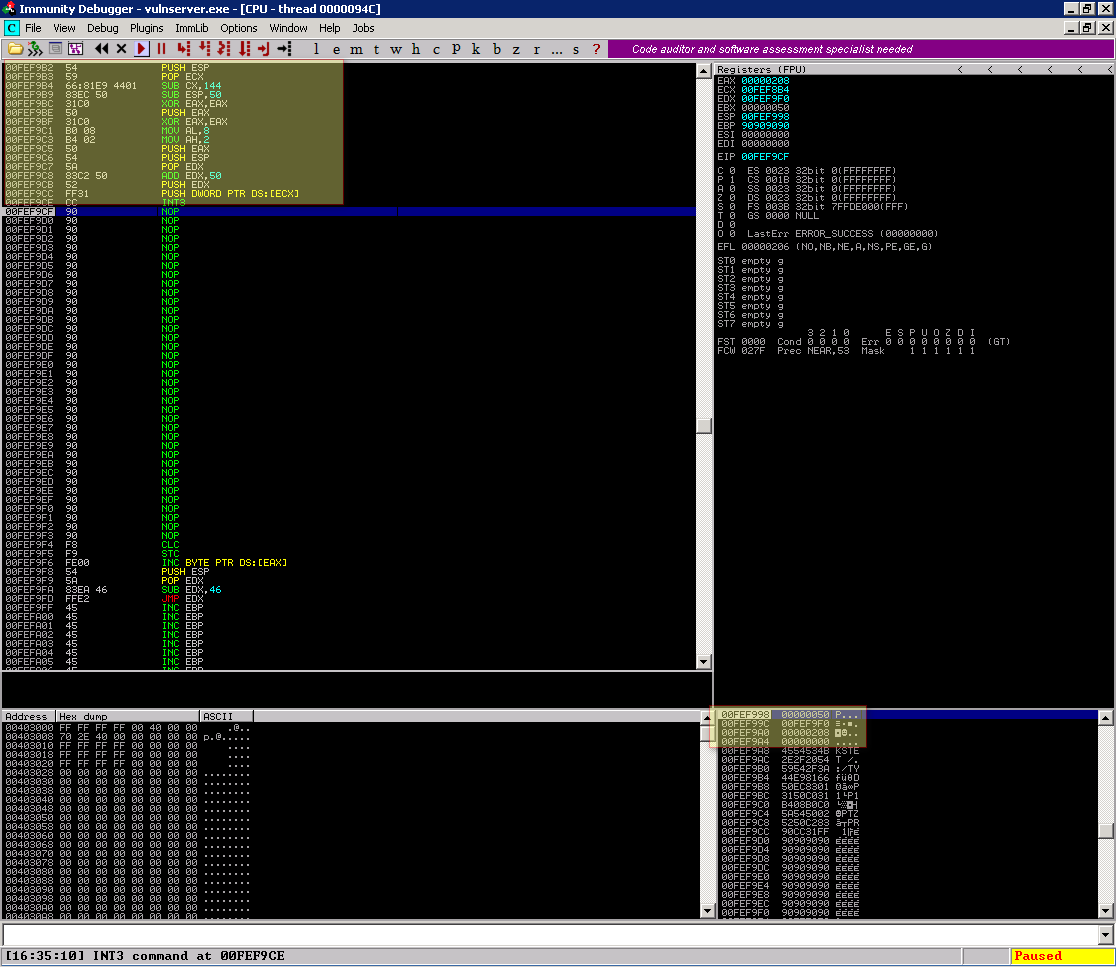The width and height of the screenshot is (1116, 967).
Task: Click the Go to address arrow icon
Action: pos(285,49)
